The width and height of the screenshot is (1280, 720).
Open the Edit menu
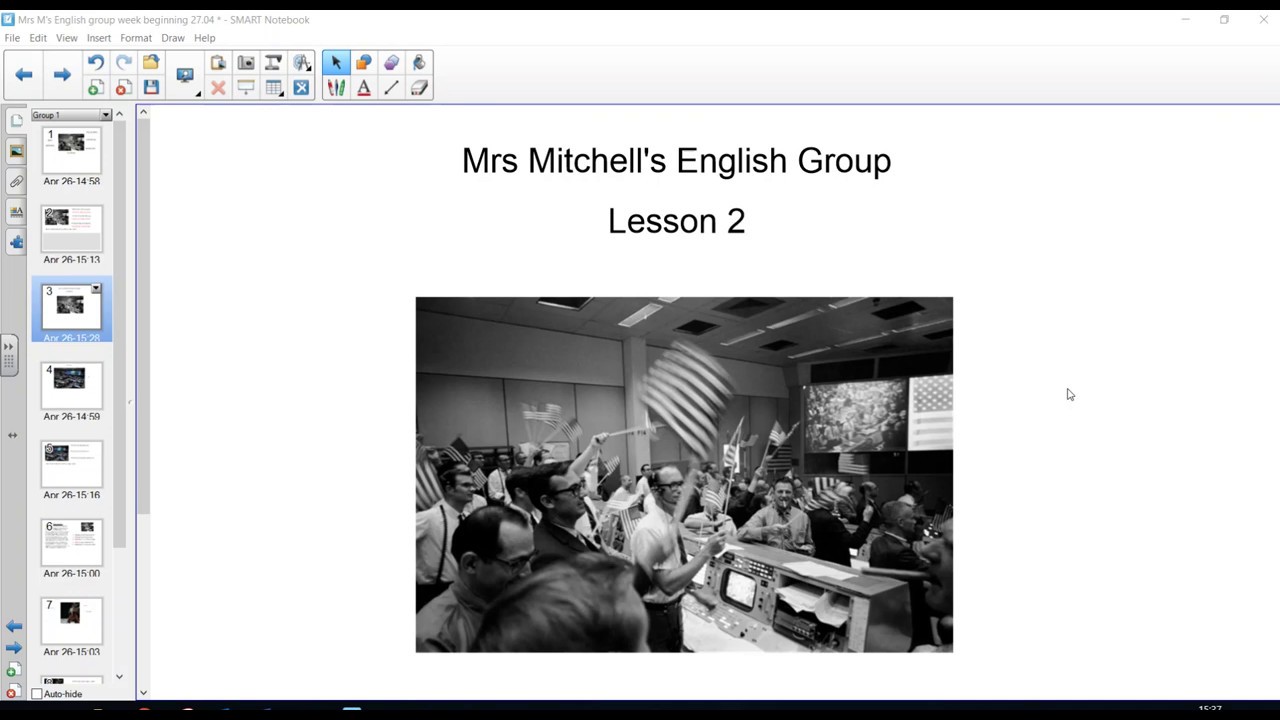point(38,38)
